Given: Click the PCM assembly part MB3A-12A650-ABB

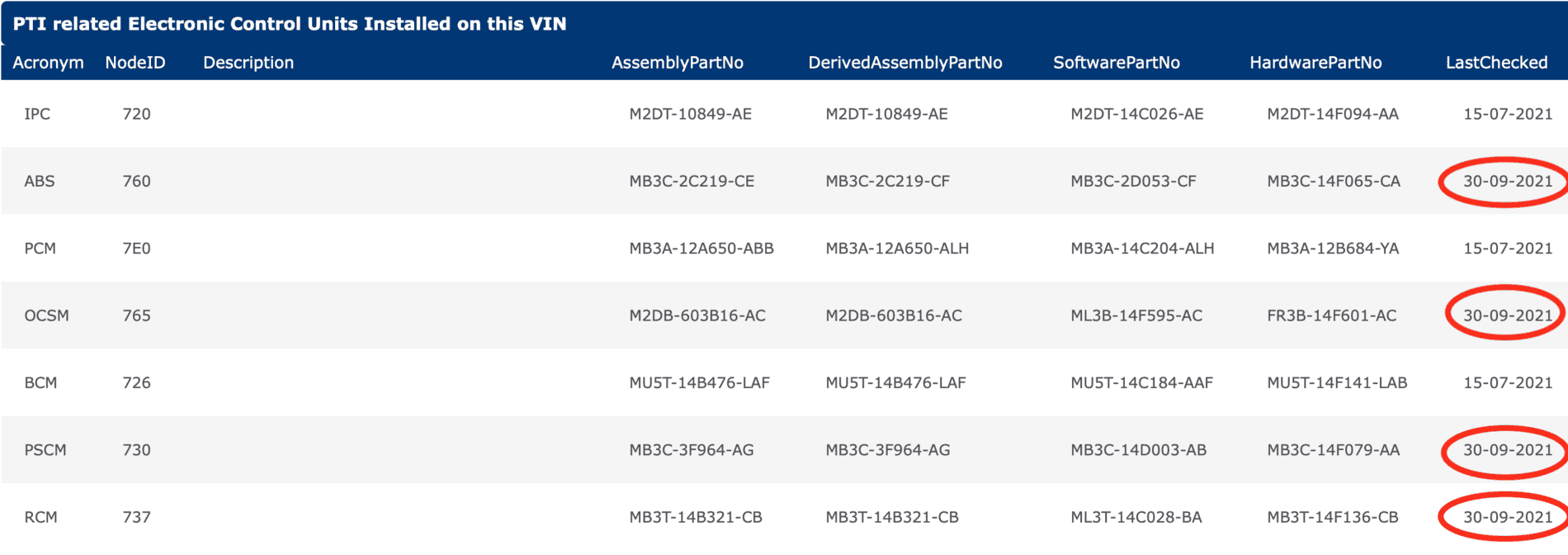Looking at the screenshot, I should click(701, 249).
